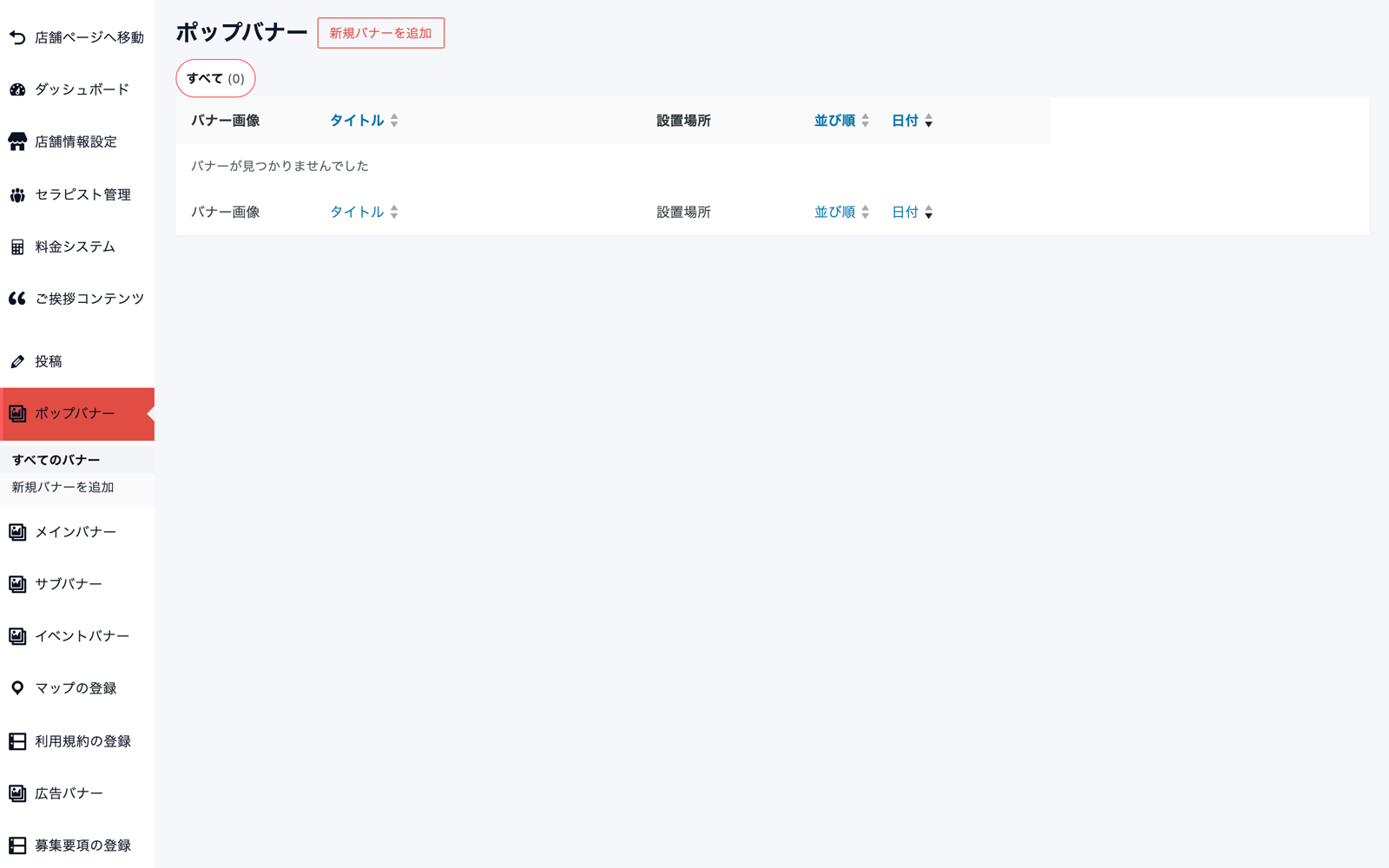
Task: Click the 設置場所 header column text
Action: click(684, 121)
